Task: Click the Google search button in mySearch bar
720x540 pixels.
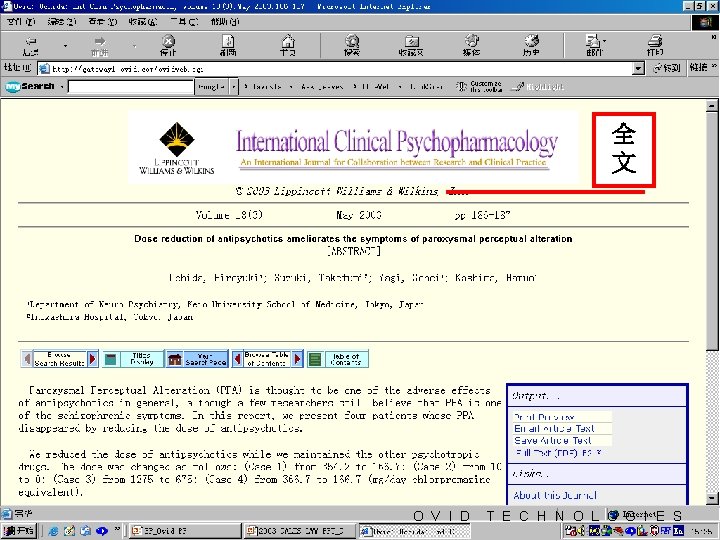Action: [211, 86]
